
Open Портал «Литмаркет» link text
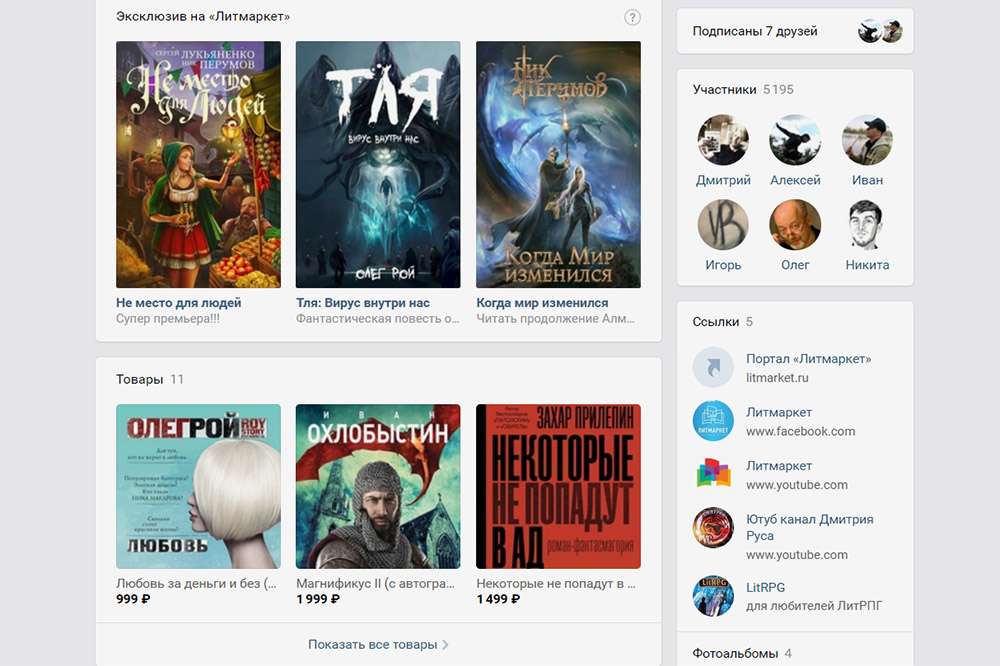pos(809,359)
